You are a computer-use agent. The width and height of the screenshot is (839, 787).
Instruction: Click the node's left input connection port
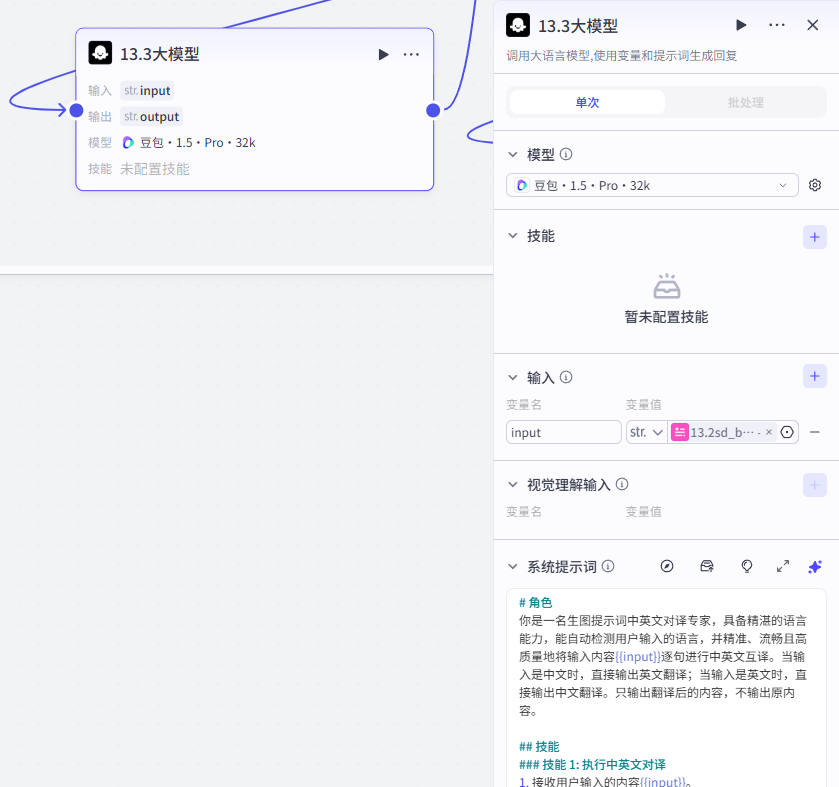coord(77,110)
